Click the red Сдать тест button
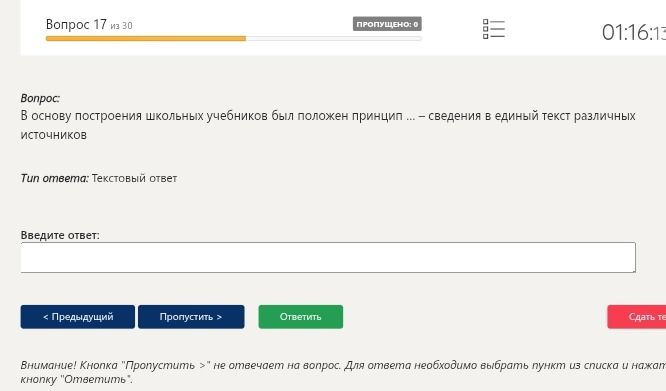This screenshot has height=391, width=666. [637, 317]
